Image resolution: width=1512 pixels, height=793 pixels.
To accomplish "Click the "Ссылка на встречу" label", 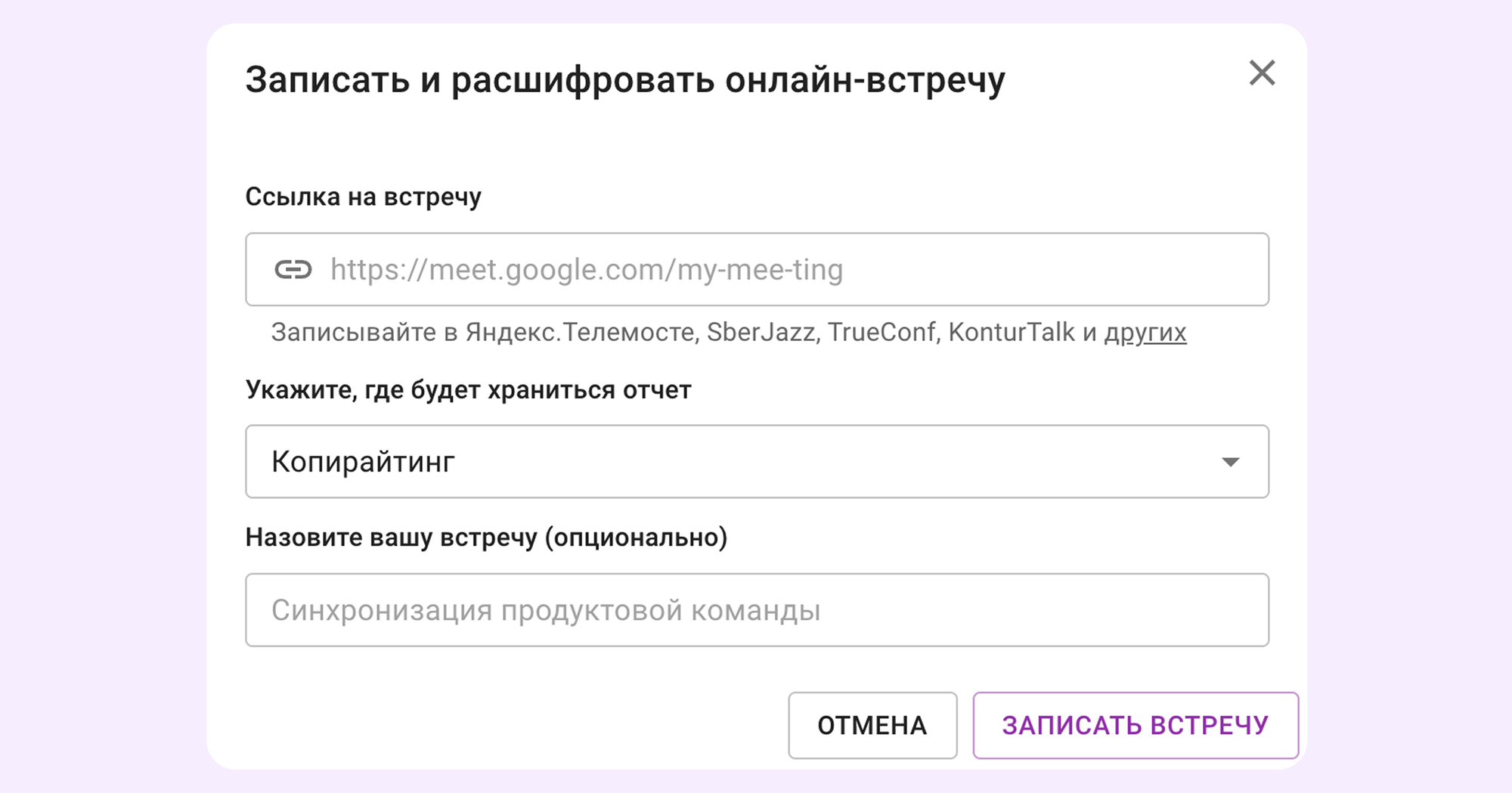I will pos(363,197).
